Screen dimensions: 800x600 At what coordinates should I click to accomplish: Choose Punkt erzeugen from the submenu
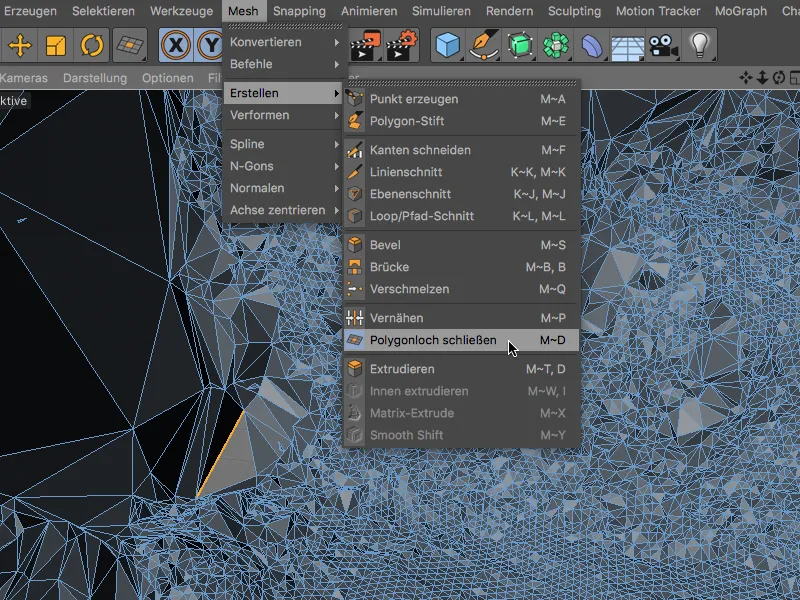point(462,99)
